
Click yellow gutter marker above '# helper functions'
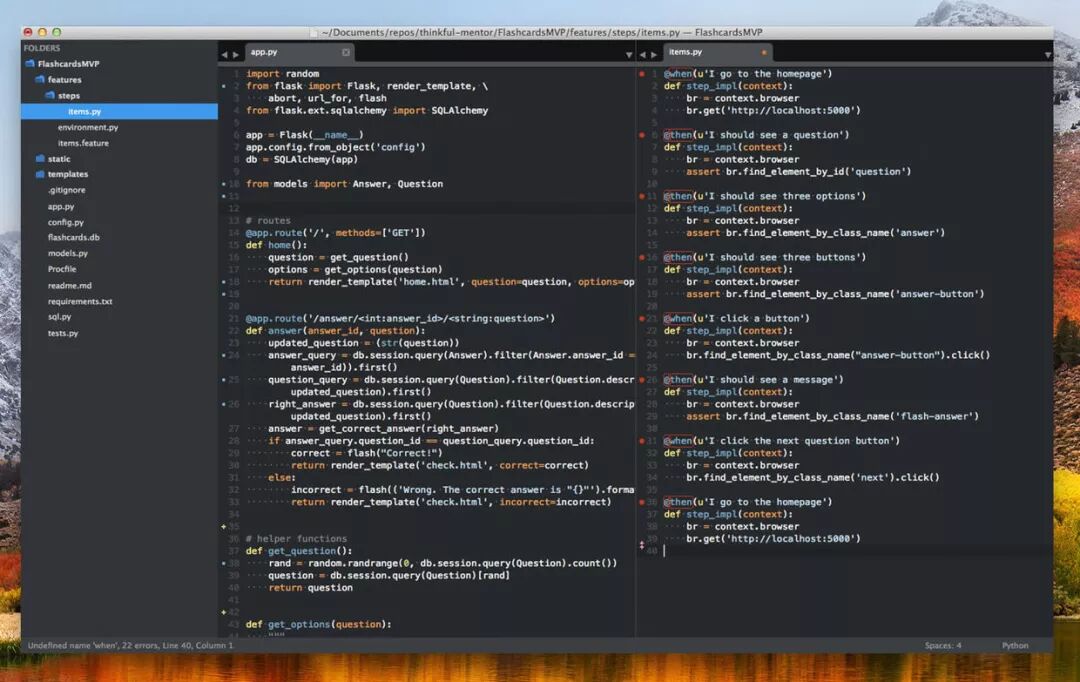(x=223, y=527)
